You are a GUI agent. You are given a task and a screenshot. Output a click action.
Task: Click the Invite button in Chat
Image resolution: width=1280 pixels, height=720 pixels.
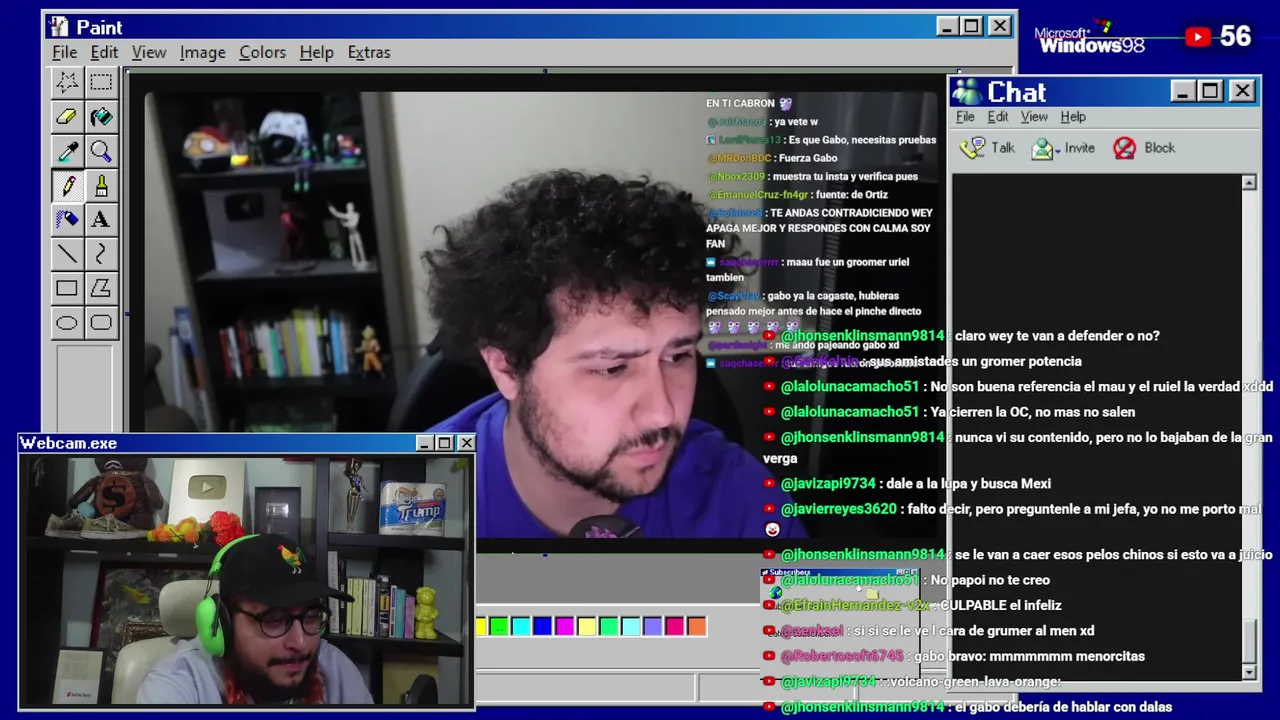pyautogui.click(x=1063, y=148)
